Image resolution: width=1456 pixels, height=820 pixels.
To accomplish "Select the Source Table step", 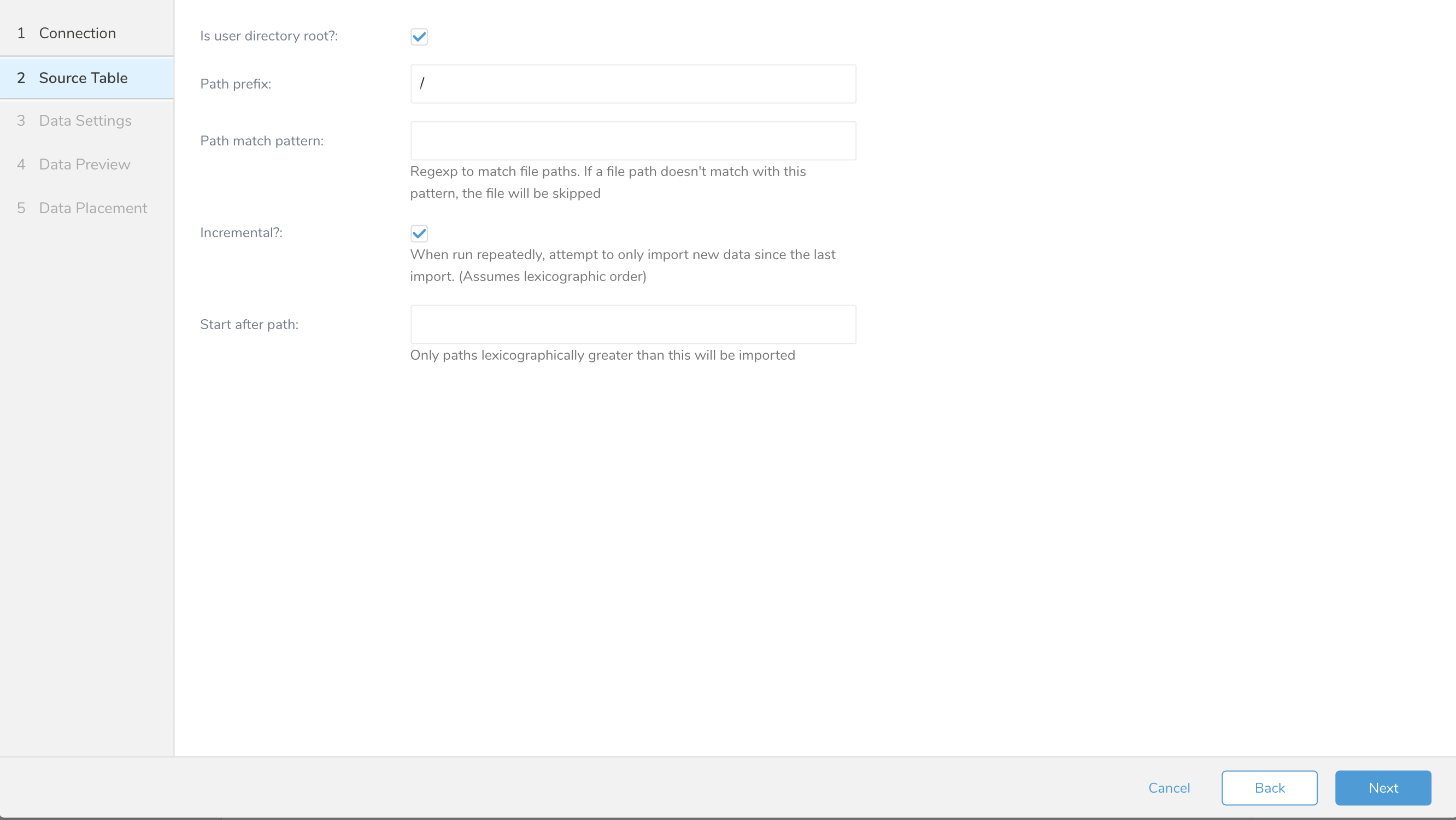I will coord(83,78).
